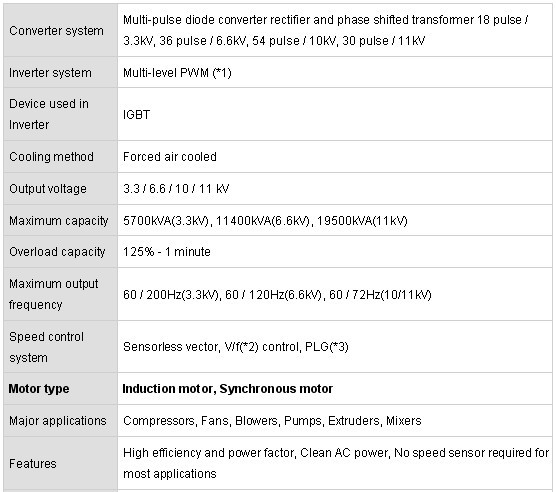Select the Sensorless vector control value
Viewport: 556px width, 492px height.
pos(235,347)
